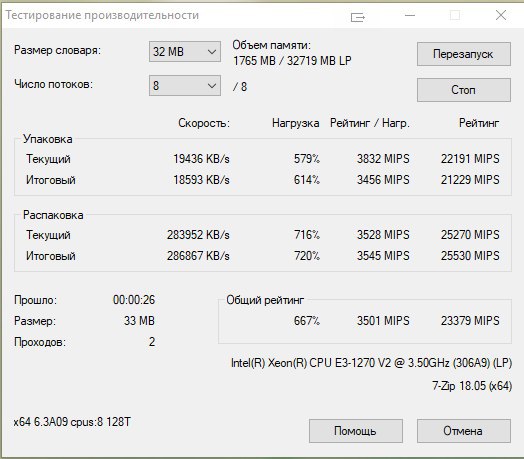This screenshot has height=459, width=524.
Task: Click the 25270 MIPS unpacking rating
Action: pos(470,235)
